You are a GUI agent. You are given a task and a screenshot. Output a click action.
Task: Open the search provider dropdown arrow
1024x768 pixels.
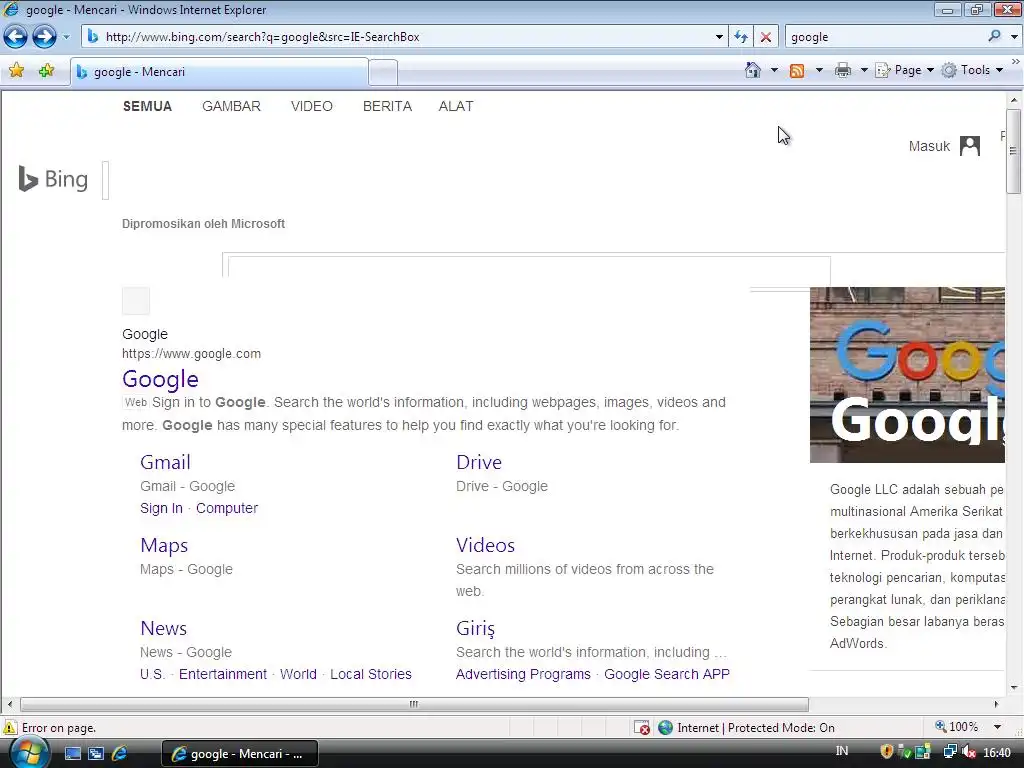(1014, 37)
